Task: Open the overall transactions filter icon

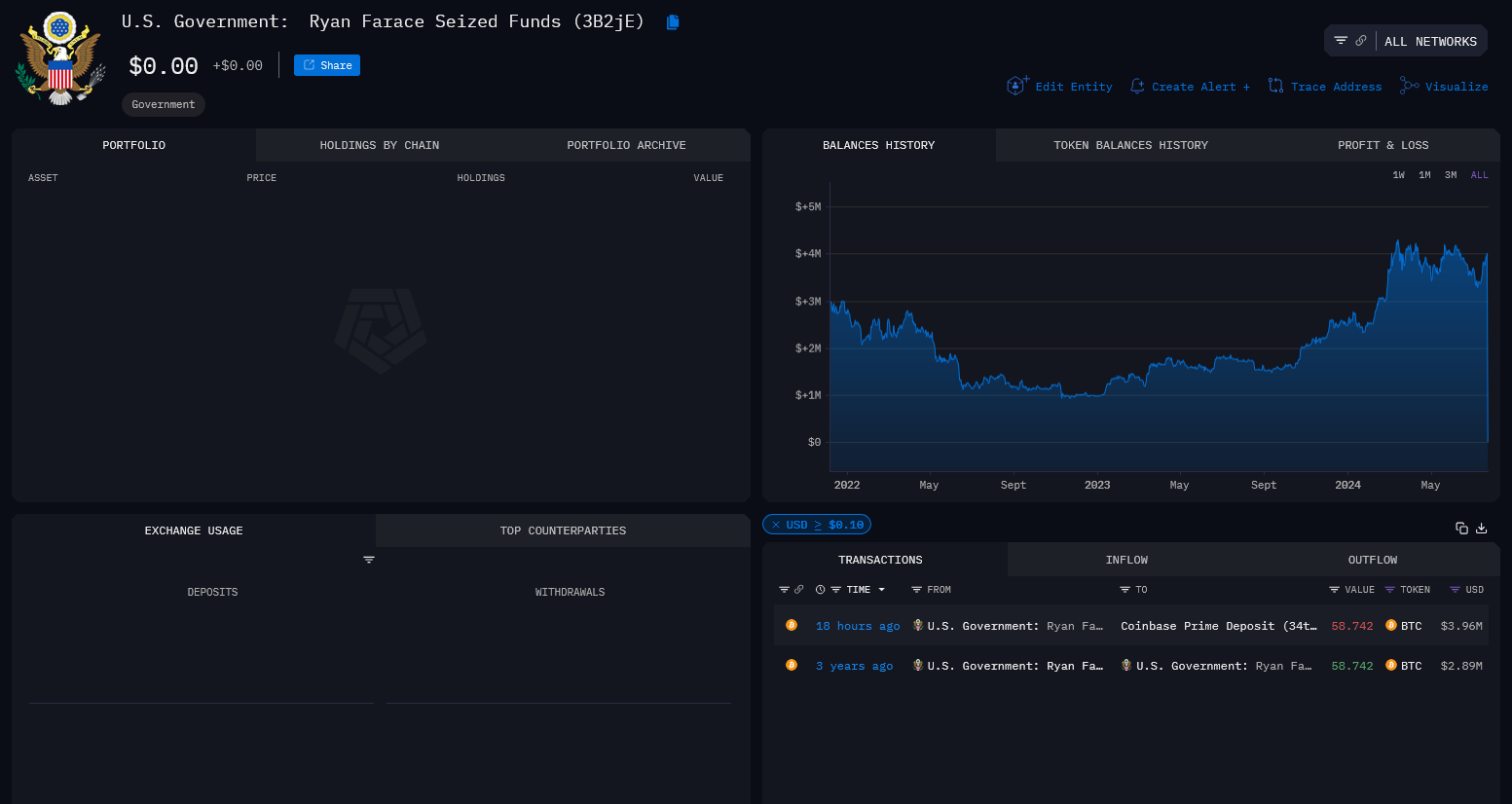Action: (x=784, y=590)
